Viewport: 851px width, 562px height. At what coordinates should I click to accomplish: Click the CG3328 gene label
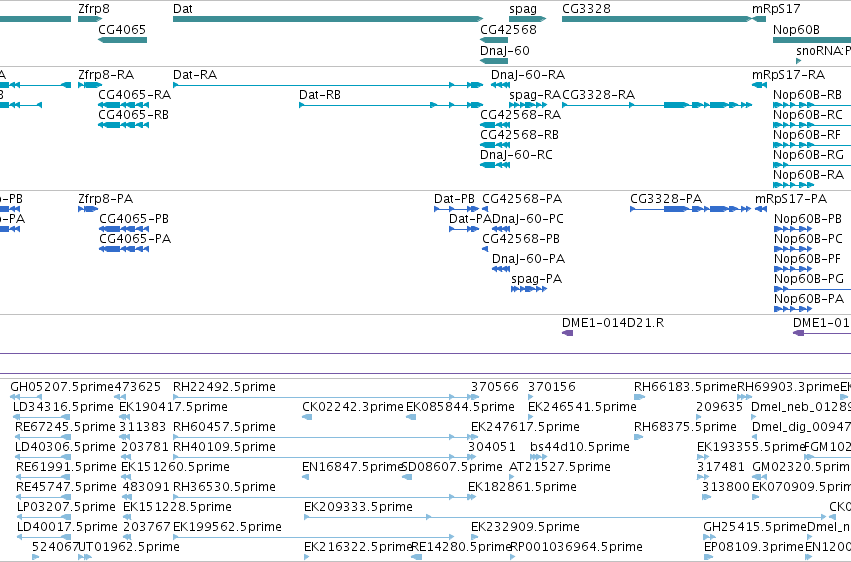pos(586,9)
